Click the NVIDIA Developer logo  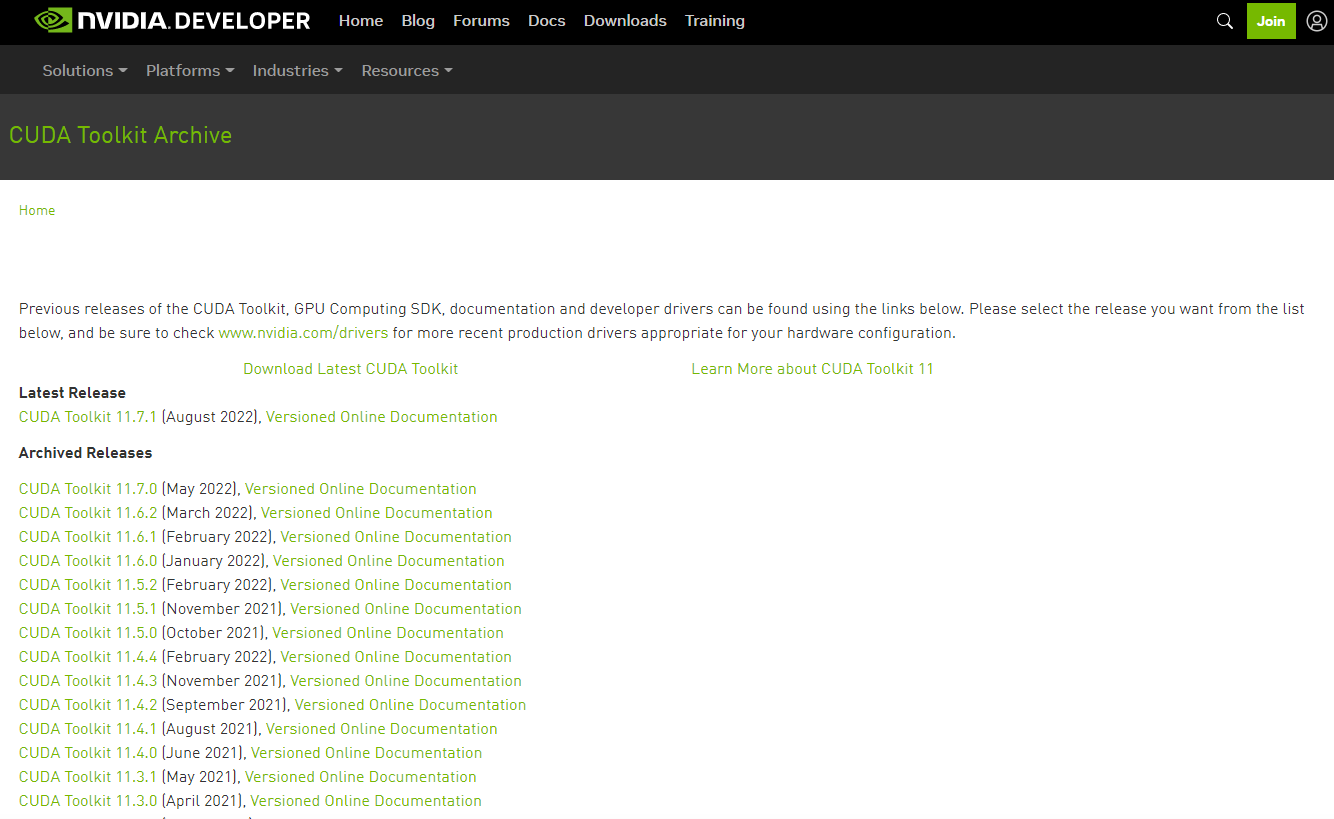click(172, 21)
